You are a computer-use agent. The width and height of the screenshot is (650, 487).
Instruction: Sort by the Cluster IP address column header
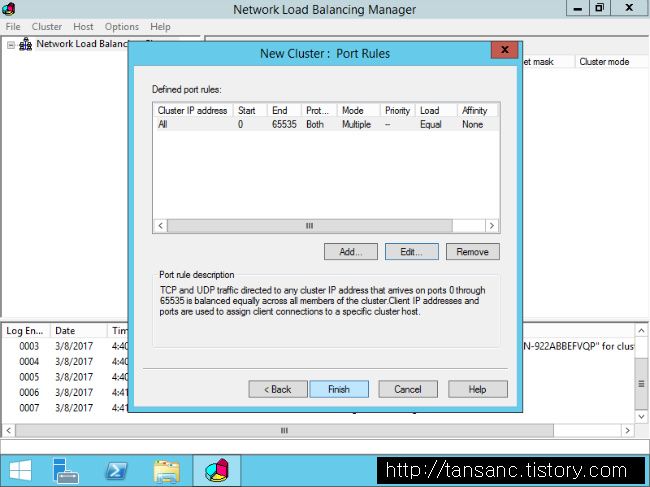193,110
